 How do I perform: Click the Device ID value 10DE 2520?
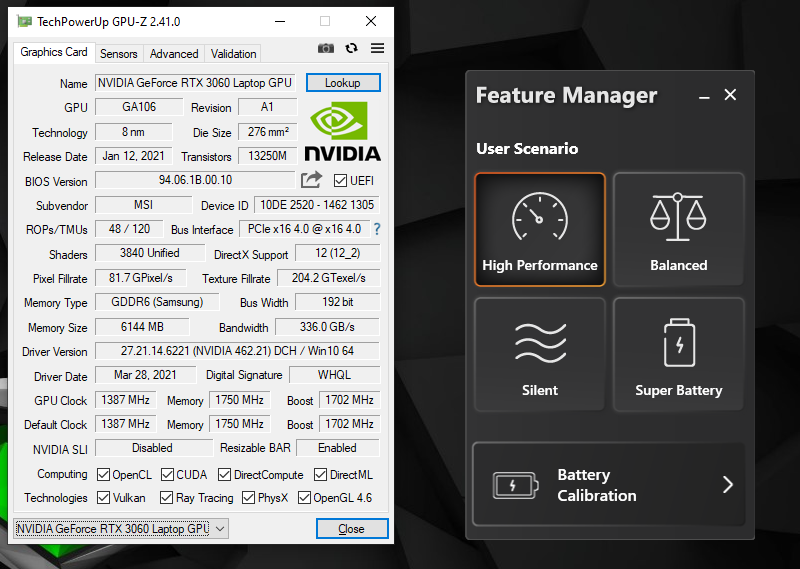317,205
